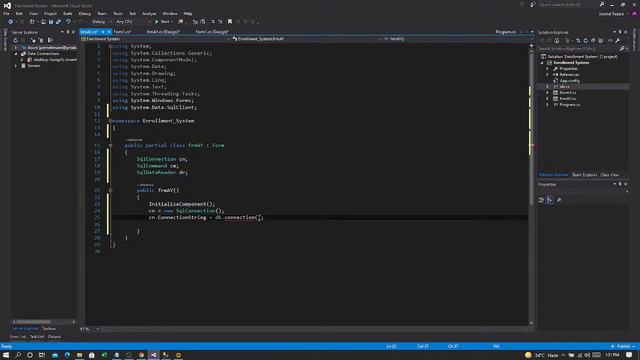Select frmAY.cs in Solution Explorer
Screen dimensions: 640x360
(x=567, y=99)
